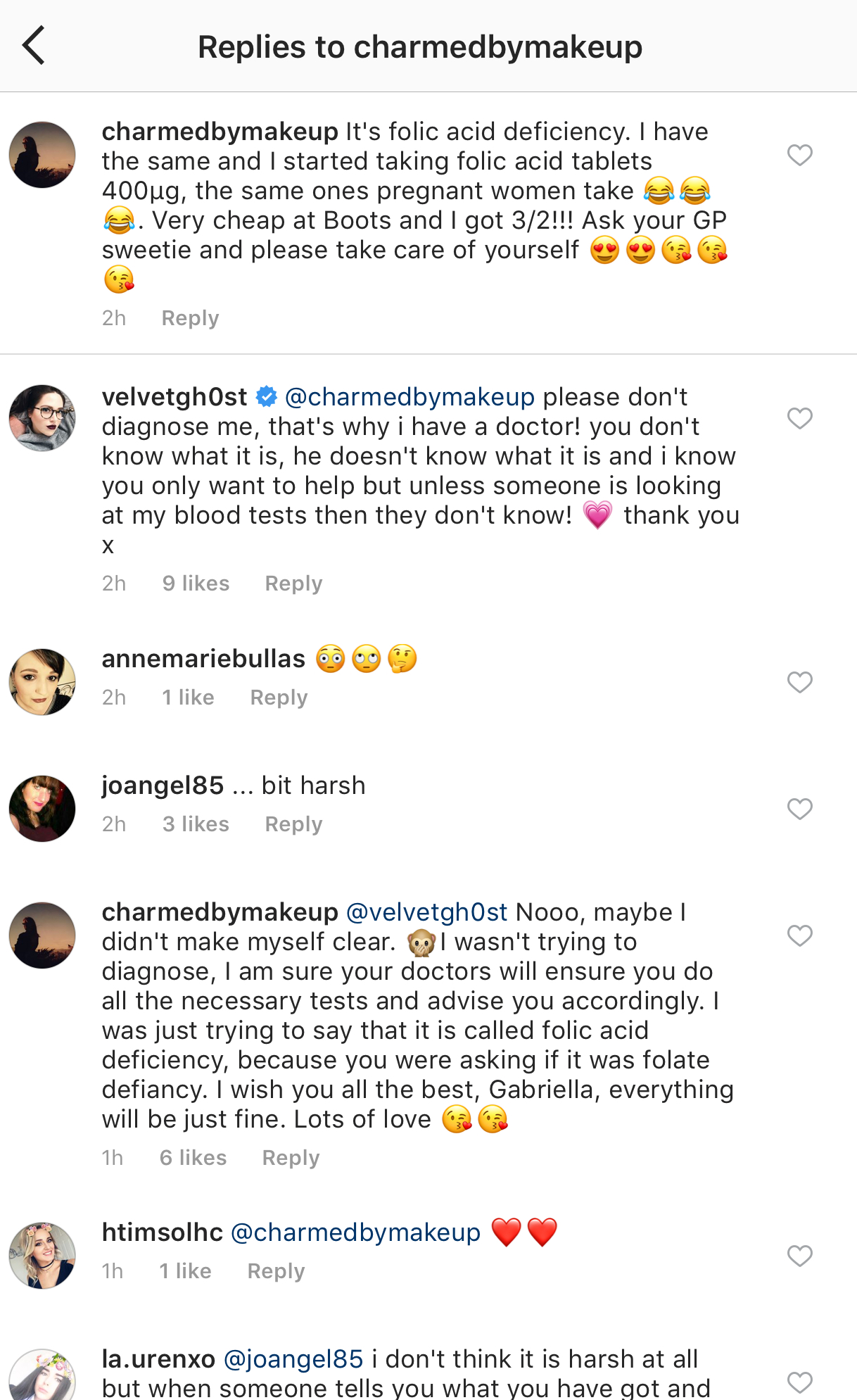This screenshot has height=1400, width=857.
Task: Show the 6 likes on charmedbymakeup's reply
Action: click(193, 1158)
